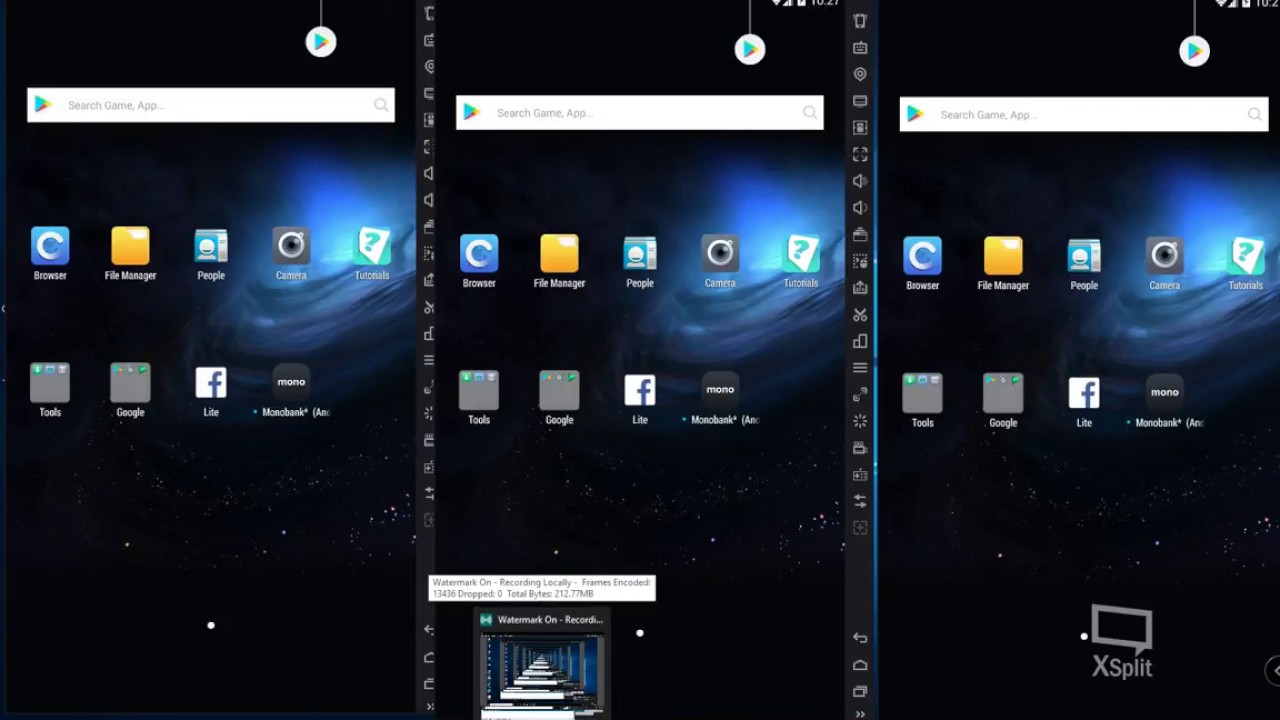Open Google folder in the middle emulator
The width and height of the screenshot is (1280, 720).
[559, 390]
